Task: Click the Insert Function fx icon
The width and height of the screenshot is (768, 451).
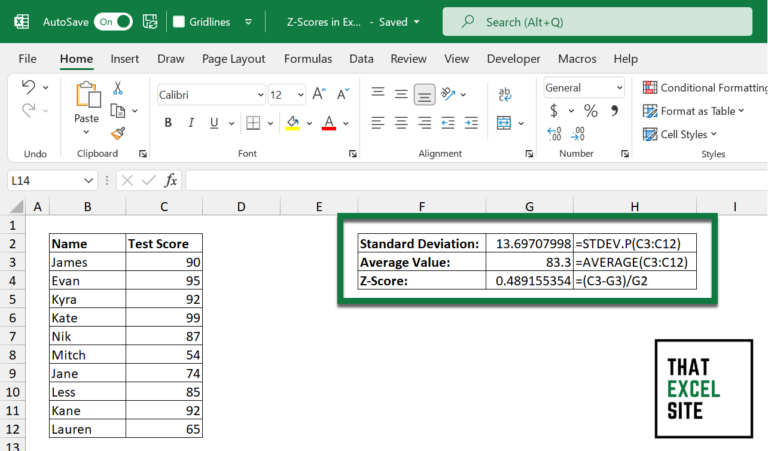Action: (171, 180)
